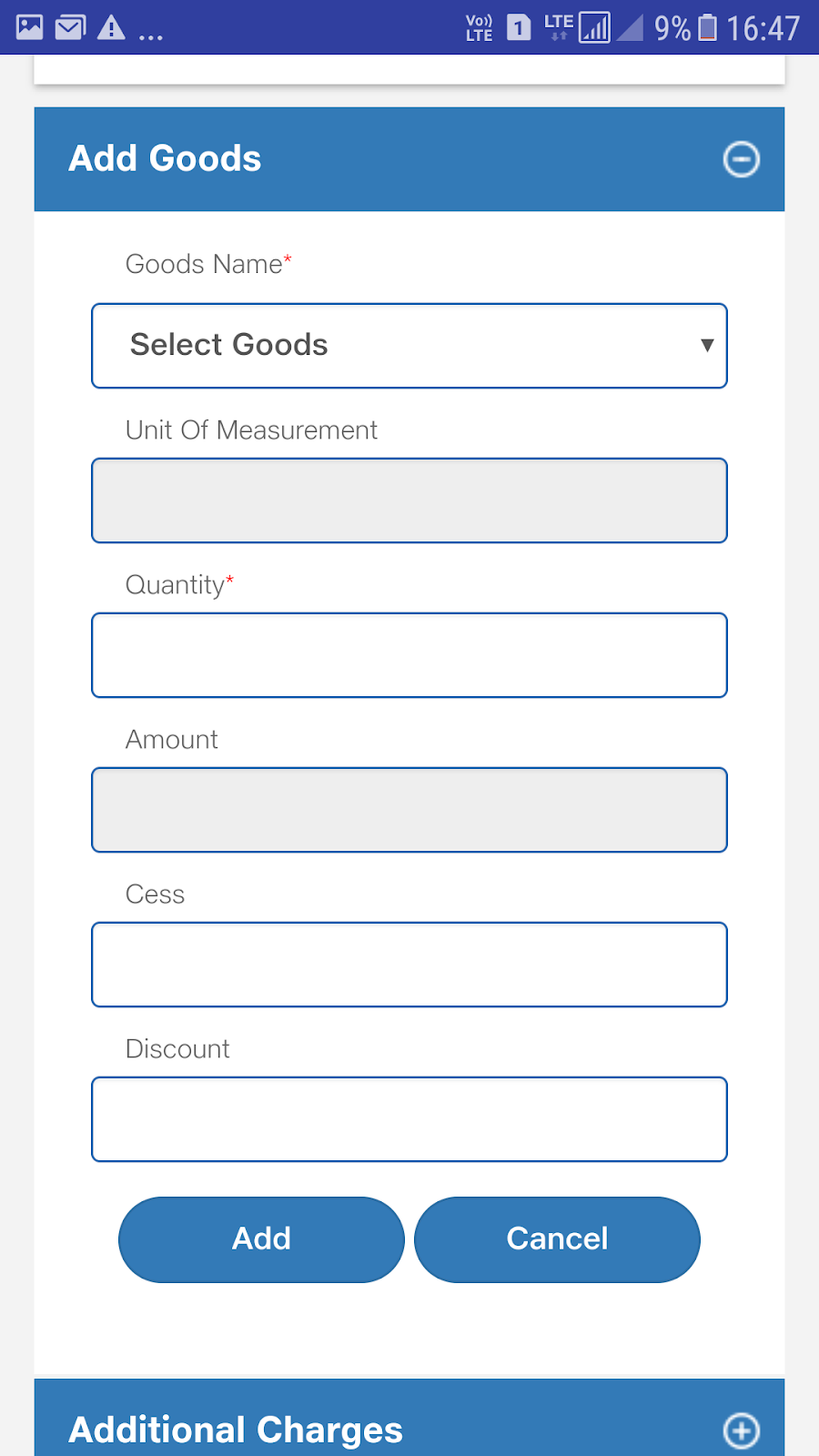
Task: Focus the Cess input field
Action: [x=409, y=965]
